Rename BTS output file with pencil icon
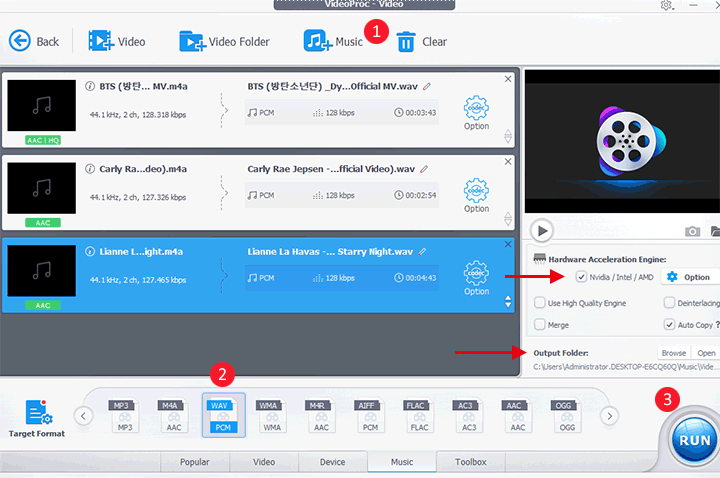 (x=427, y=86)
